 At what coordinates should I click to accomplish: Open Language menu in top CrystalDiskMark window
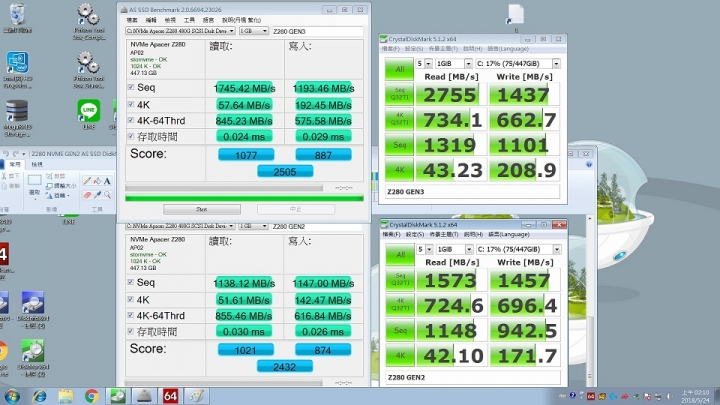click(x=508, y=49)
